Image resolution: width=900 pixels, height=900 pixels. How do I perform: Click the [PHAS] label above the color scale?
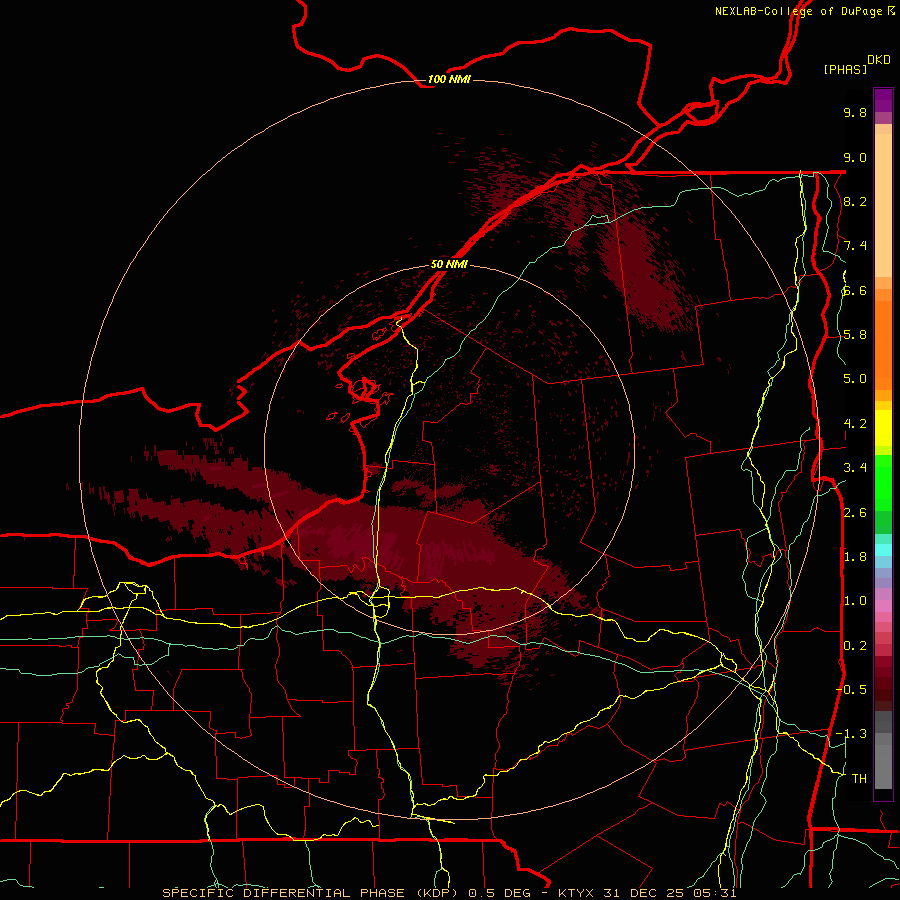point(845,69)
